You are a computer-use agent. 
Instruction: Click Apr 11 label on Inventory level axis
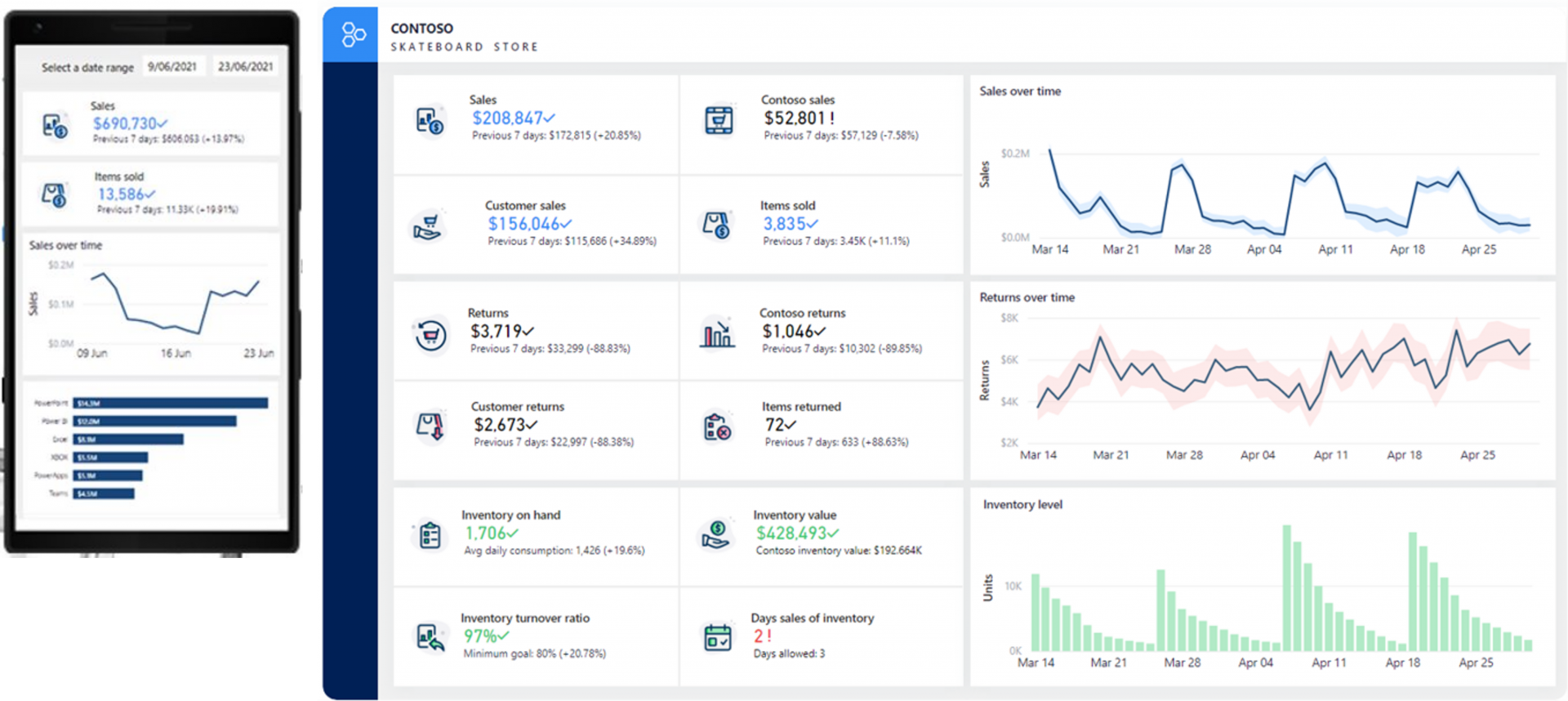pos(1329,663)
